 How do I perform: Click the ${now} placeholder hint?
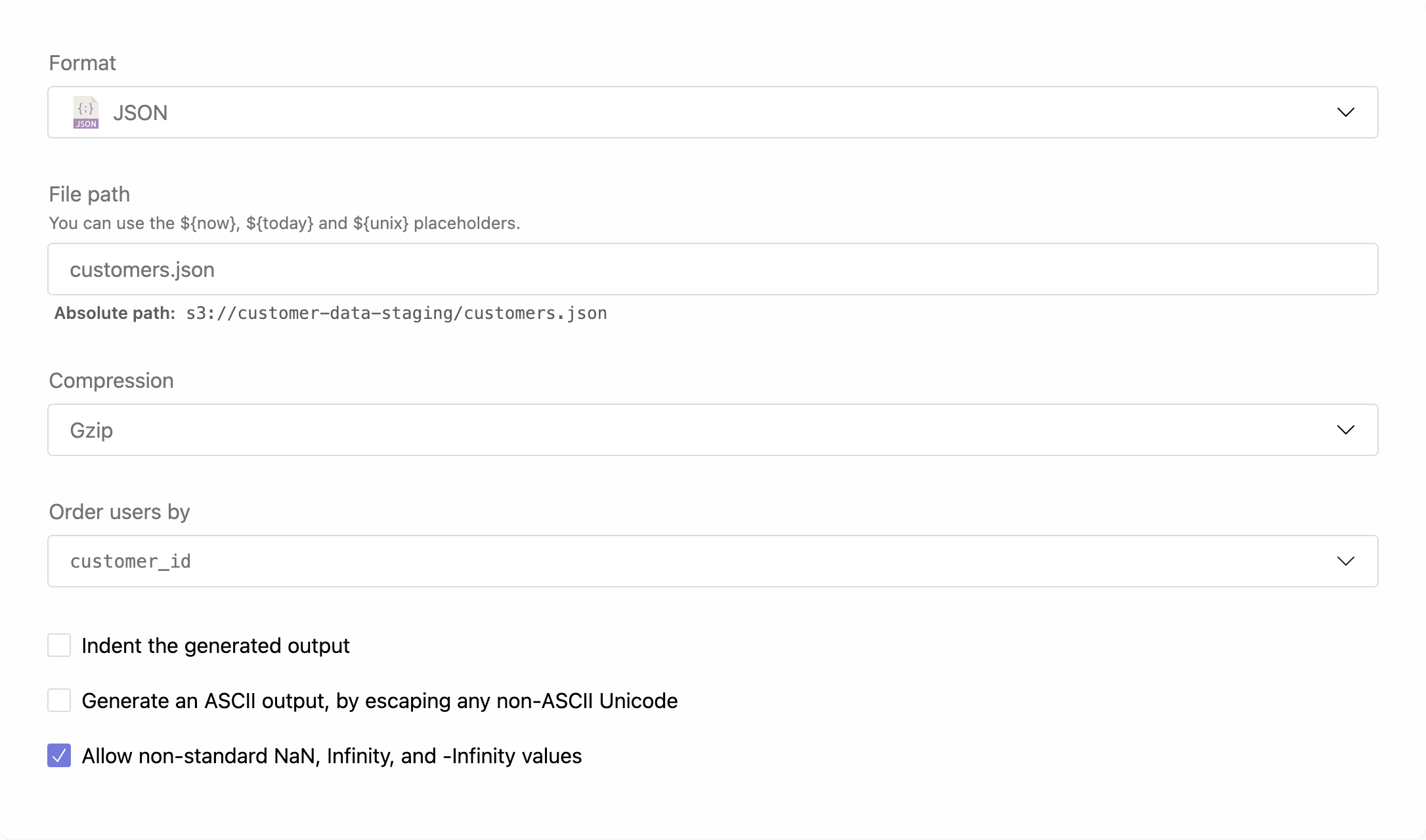(206, 223)
